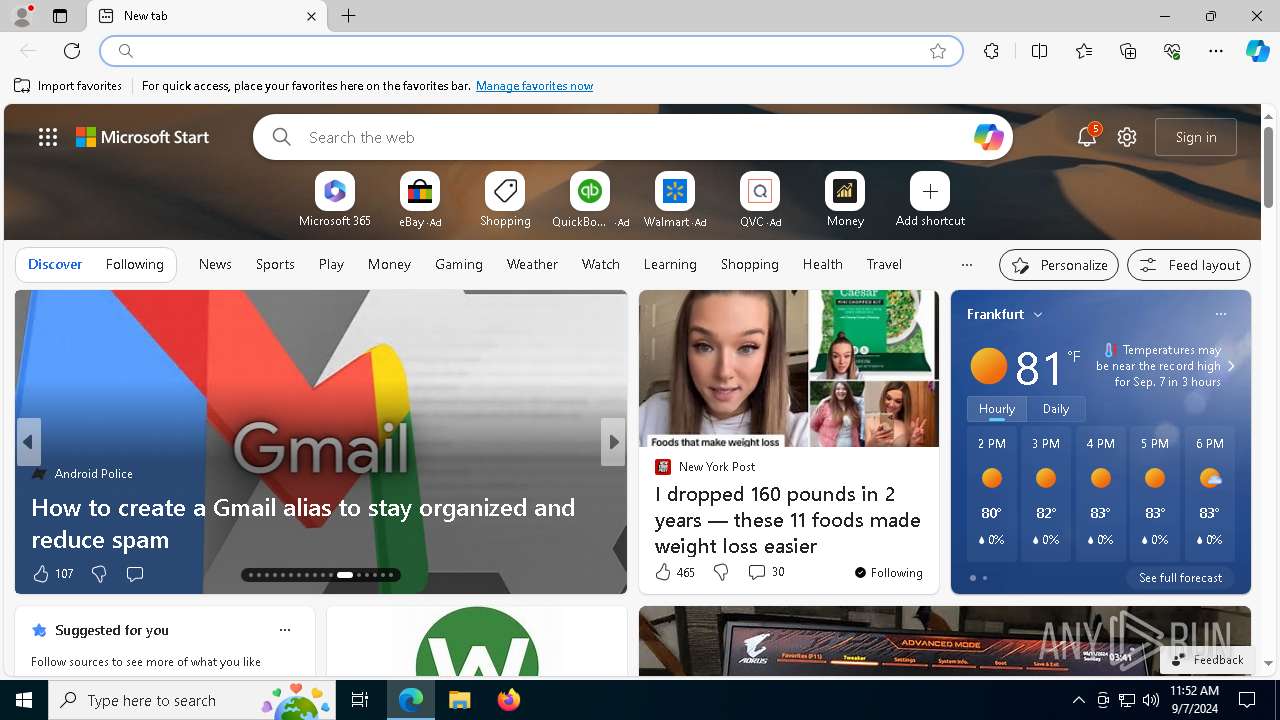This screenshot has width=1280, height=720.
Task: Open Microsoft Start page settings gear
Action: [x=1127, y=137]
